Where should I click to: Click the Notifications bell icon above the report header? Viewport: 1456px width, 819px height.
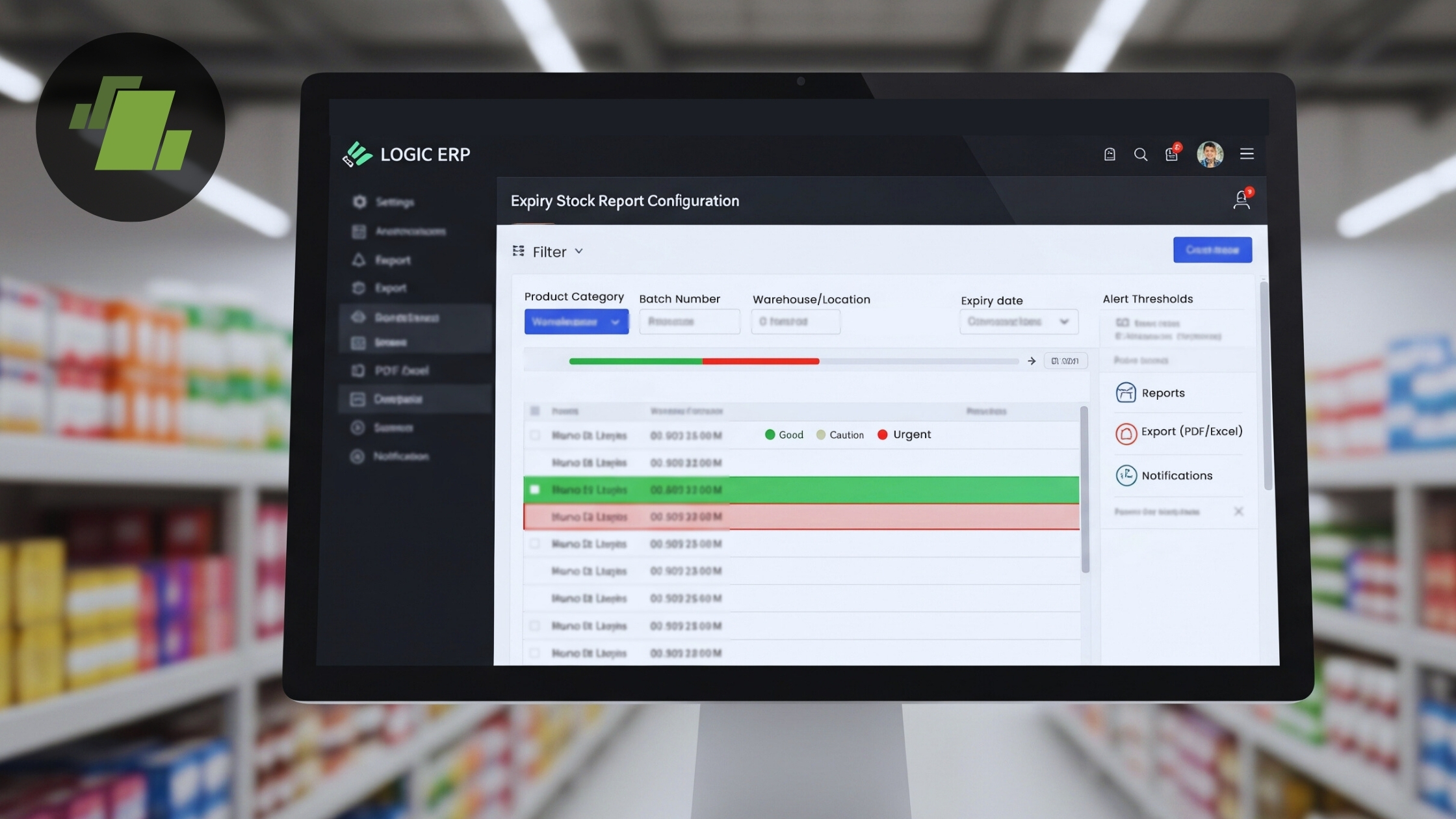(x=1241, y=200)
